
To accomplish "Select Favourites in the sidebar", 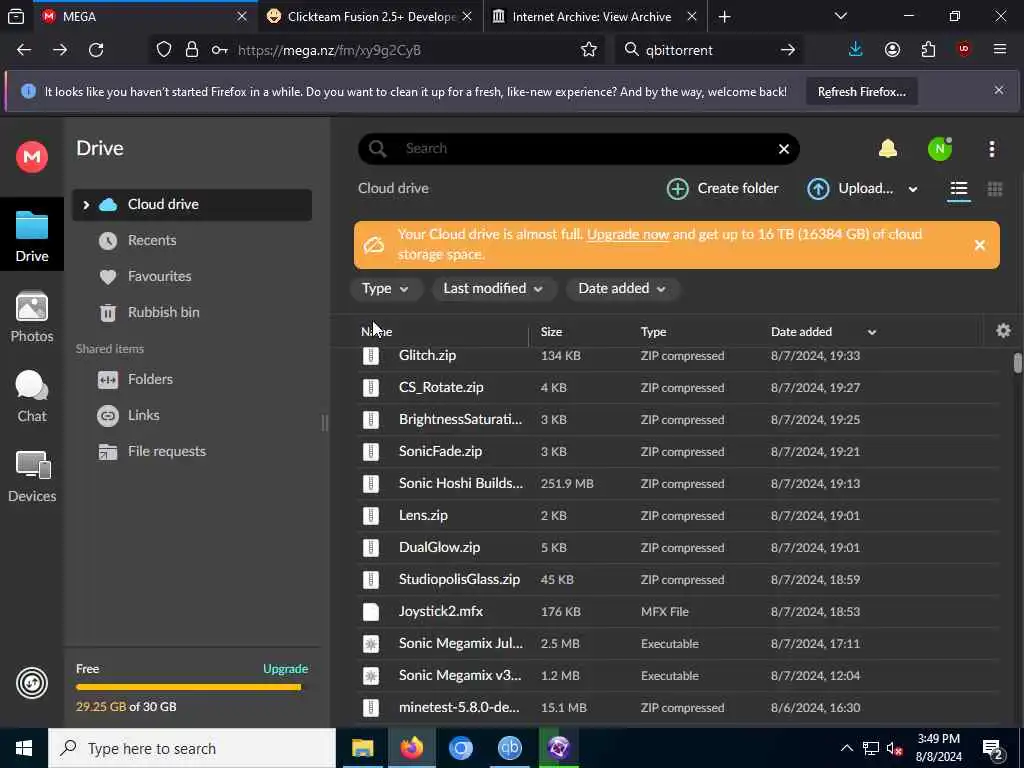I will click(159, 276).
